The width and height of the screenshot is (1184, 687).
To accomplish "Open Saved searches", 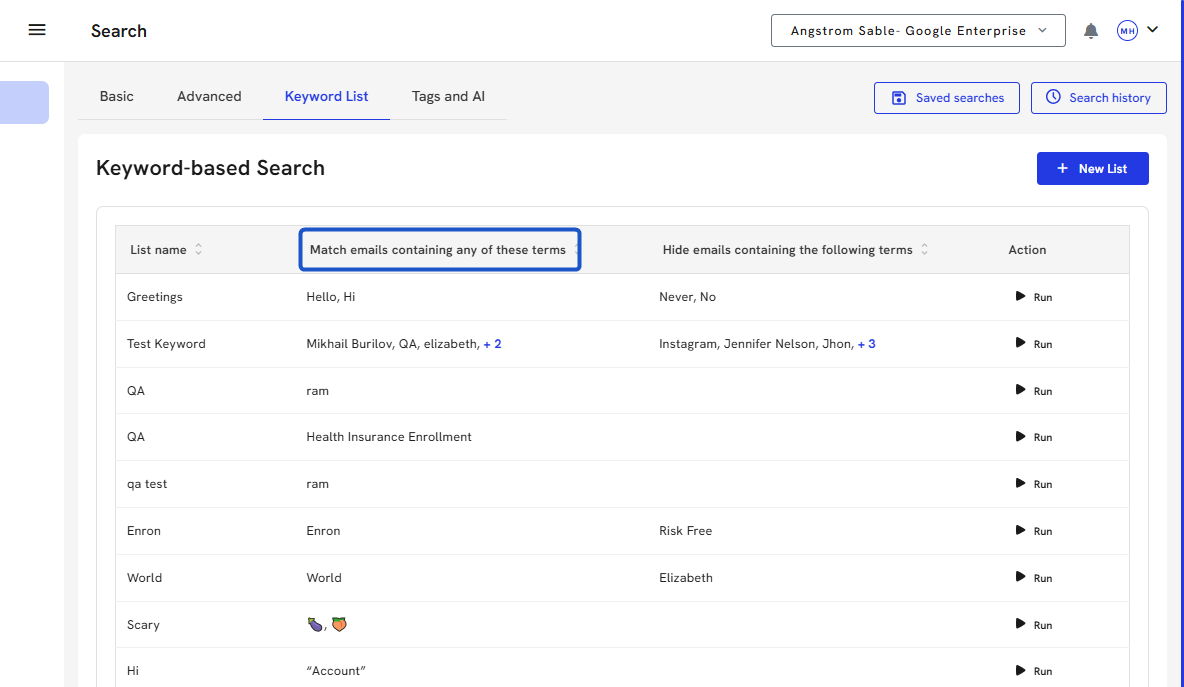I will (x=946, y=98).
